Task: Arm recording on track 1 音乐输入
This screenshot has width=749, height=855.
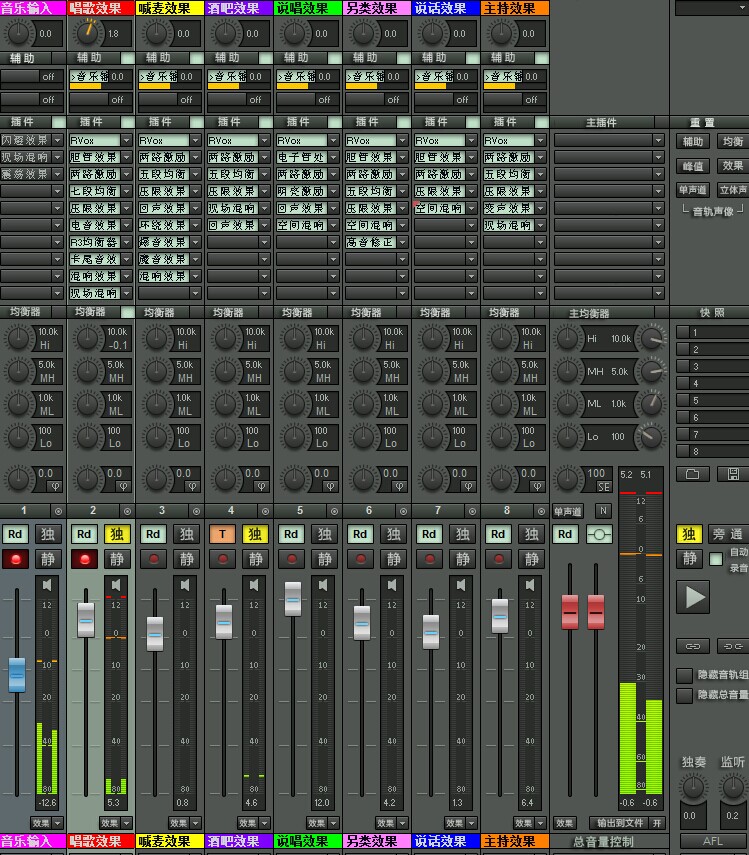Action: [x=16, y=559]
